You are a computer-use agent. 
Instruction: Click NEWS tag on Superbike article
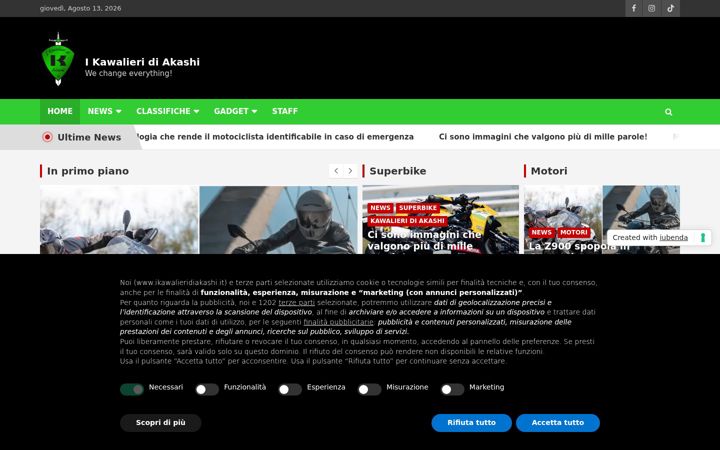(380, 208)
